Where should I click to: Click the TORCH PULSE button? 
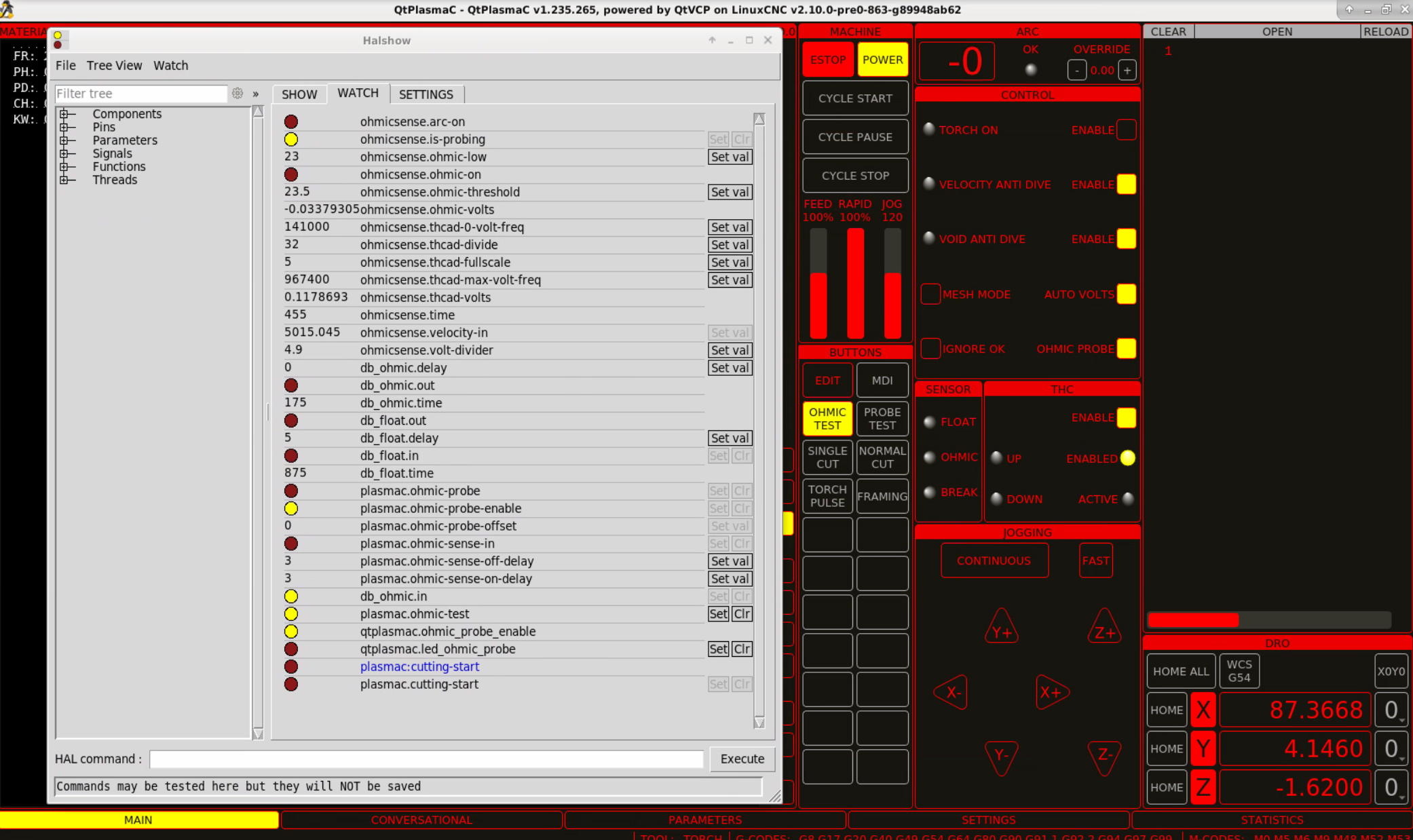[827, 496]
